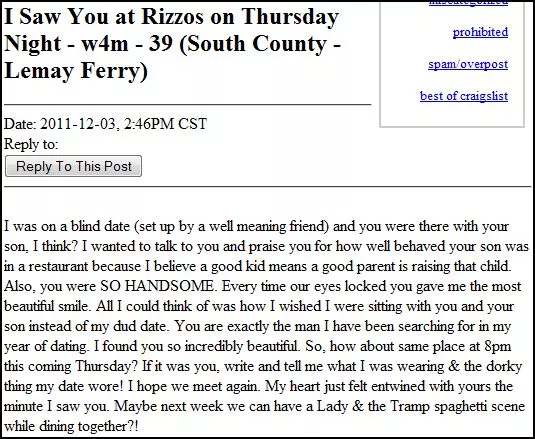Flag the post as spam/overpost
Screen dimensions: 535x439
[468, 64]
